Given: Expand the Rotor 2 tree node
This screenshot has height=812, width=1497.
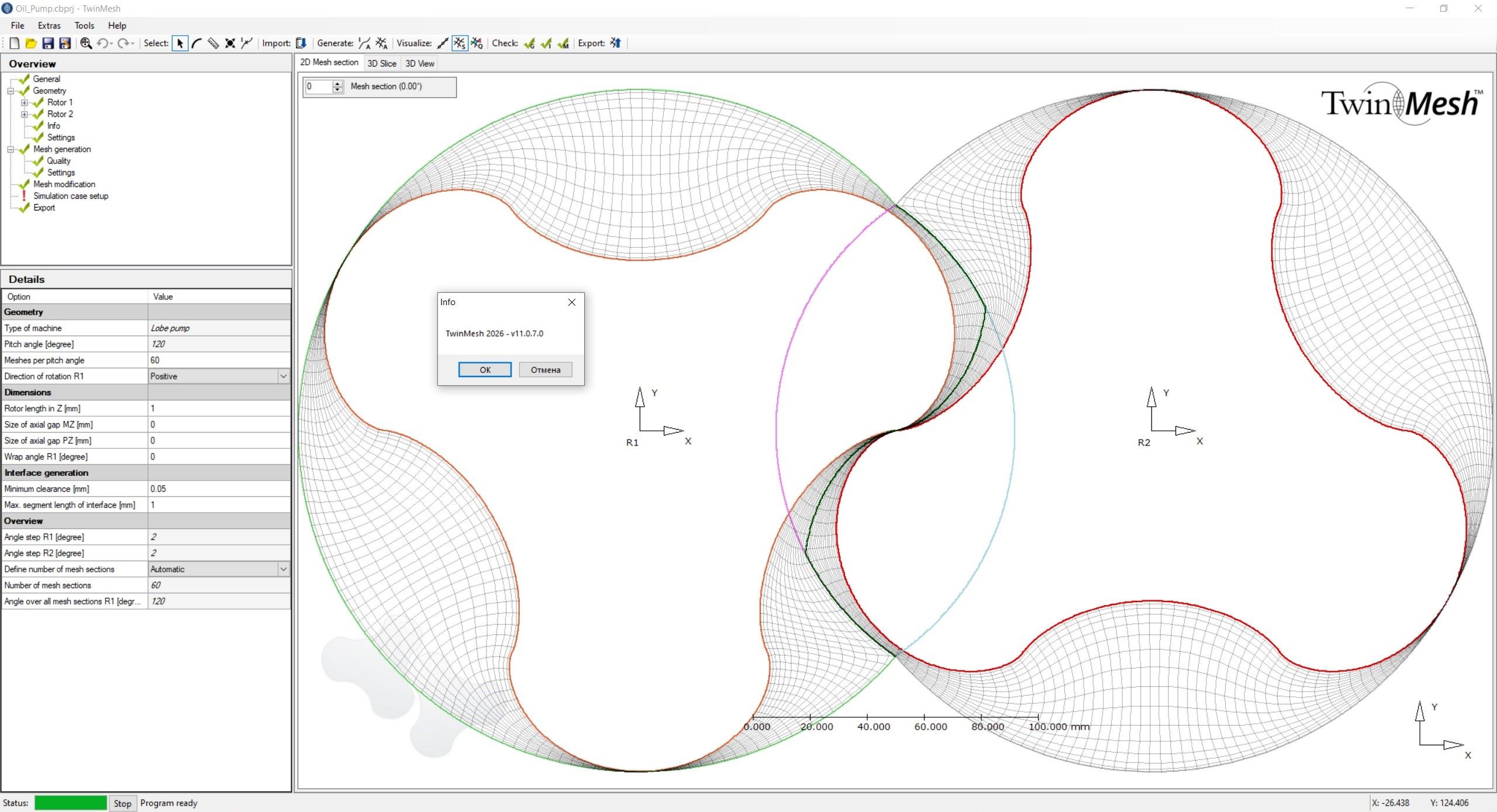Looking at the screenshot, I should (25, 115).
